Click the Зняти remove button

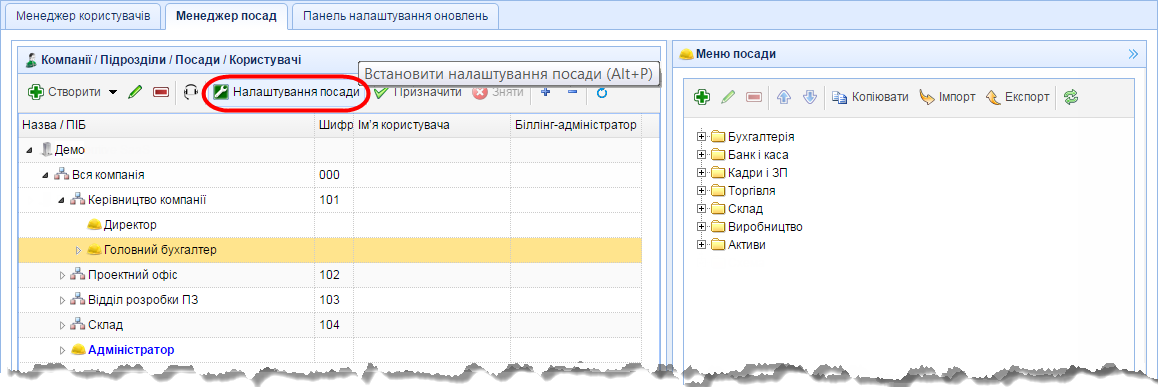coord(499,92)
